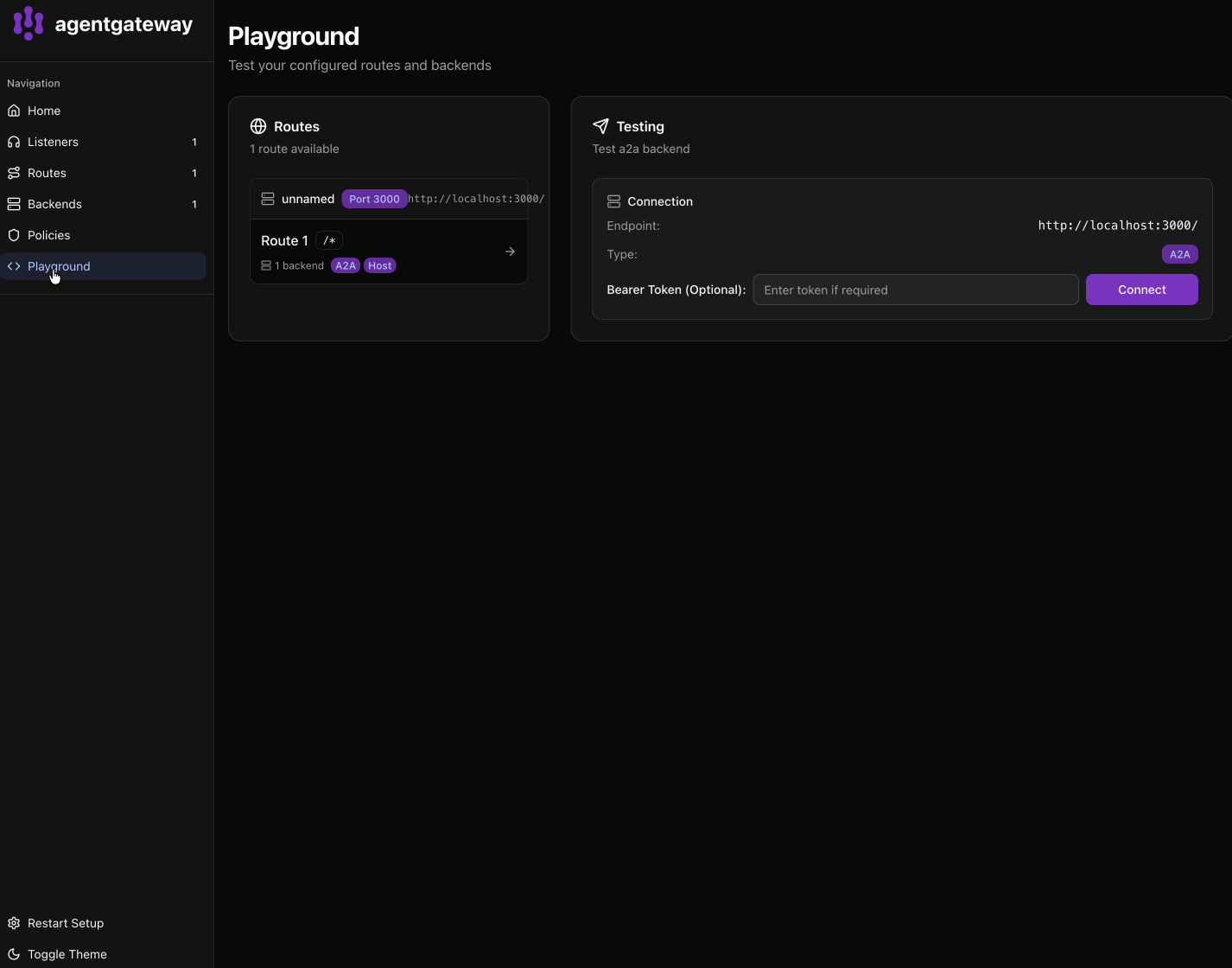Click the Backends server icon
The width and height of the screenshot is (1232, 968).
click(14, 204)
